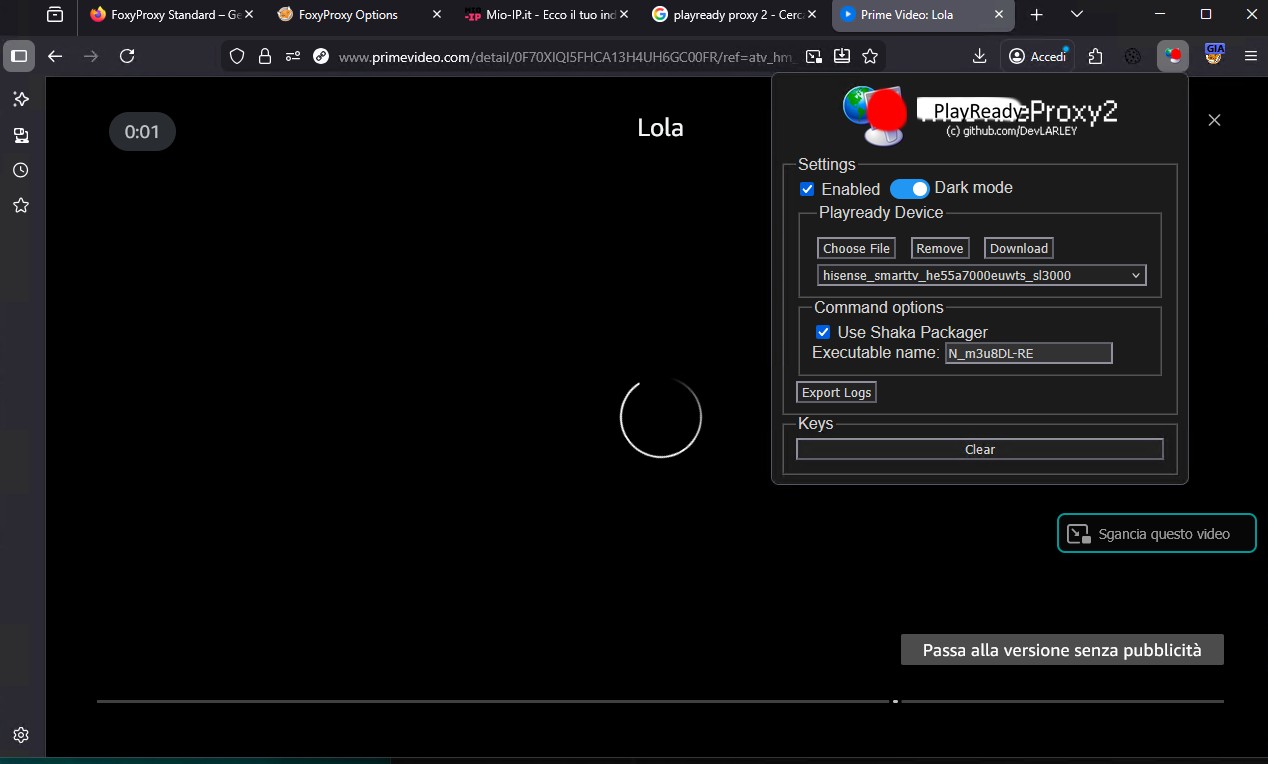Image resolution: width=1268 pixels, height=764 pixels.
Task: Click the 0:01 ad timer badge
Action: (142, 132)
